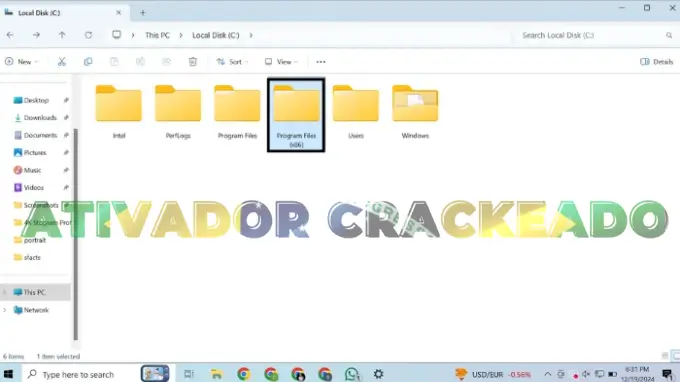Click the Paste icon in toolbar
This screenshot has height=382, width=680.
point(114,62)
